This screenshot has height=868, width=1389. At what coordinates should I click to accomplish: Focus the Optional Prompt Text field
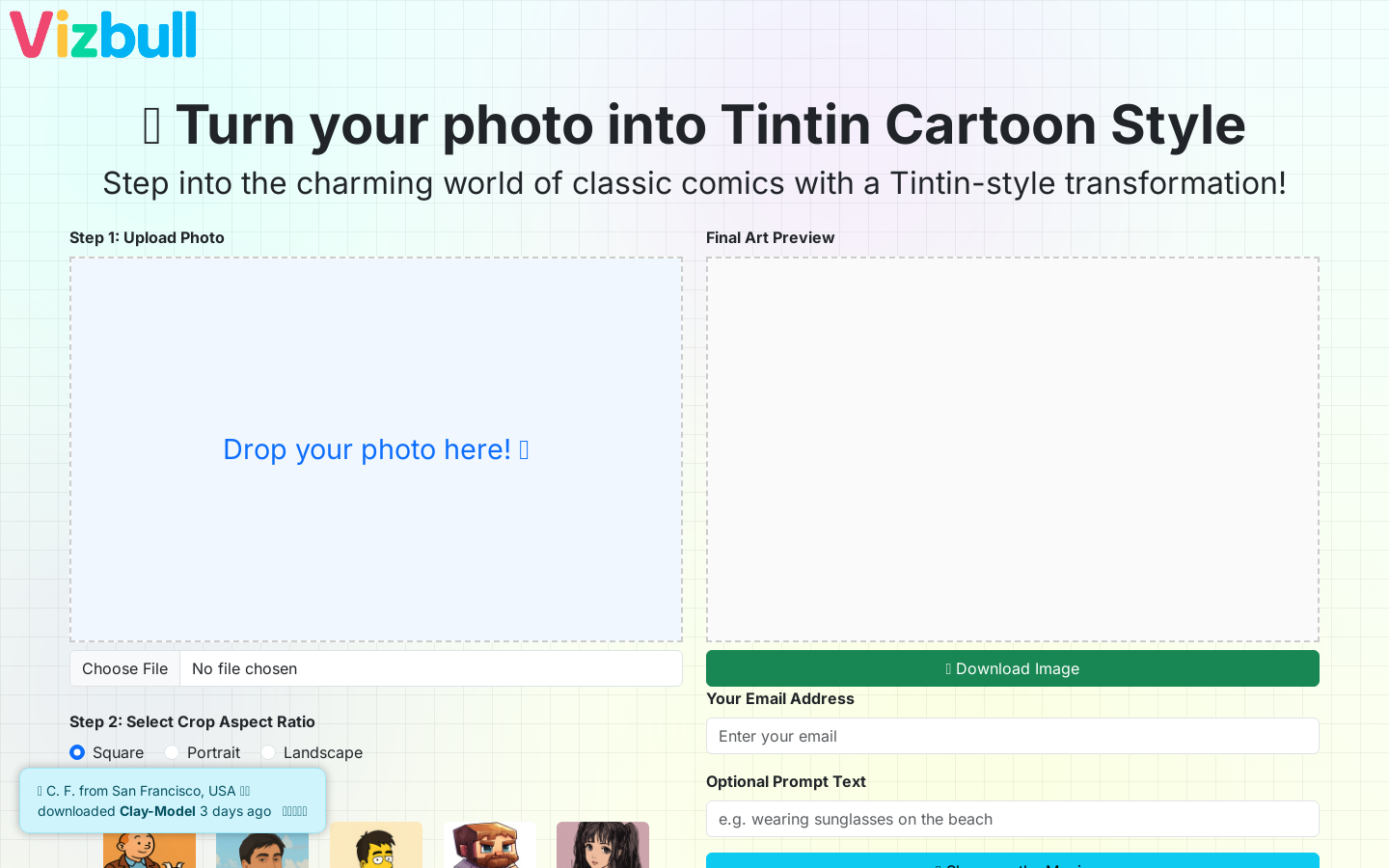[x=1013, y=819]
